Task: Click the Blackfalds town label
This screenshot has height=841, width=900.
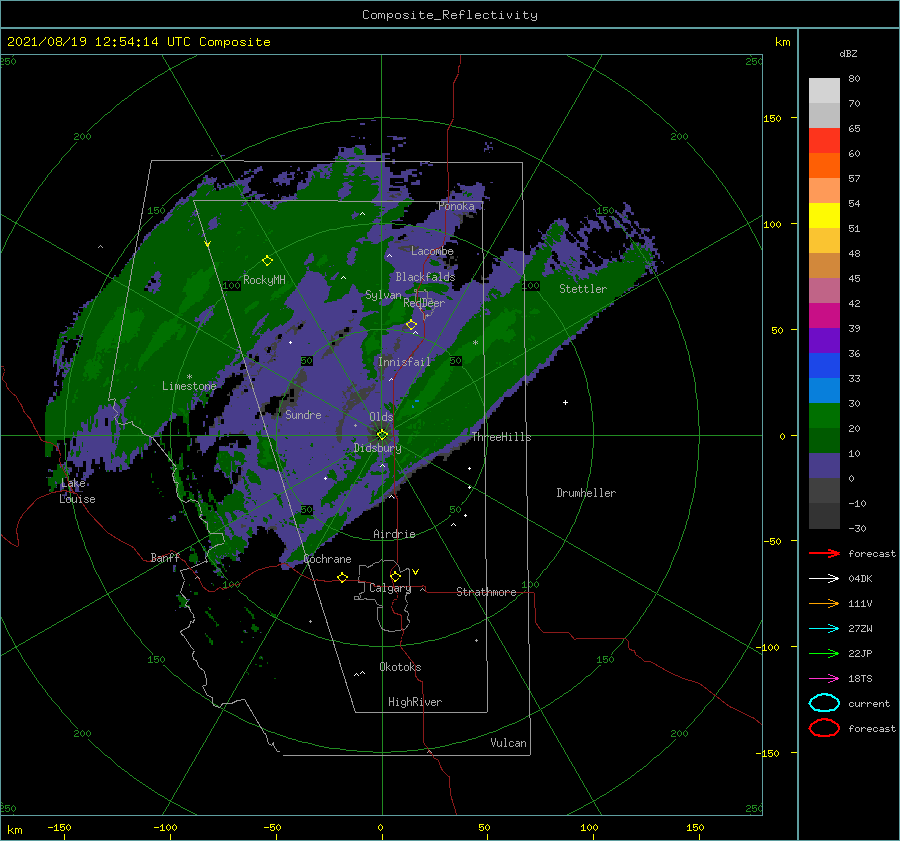Action: (x=425, y=277)
